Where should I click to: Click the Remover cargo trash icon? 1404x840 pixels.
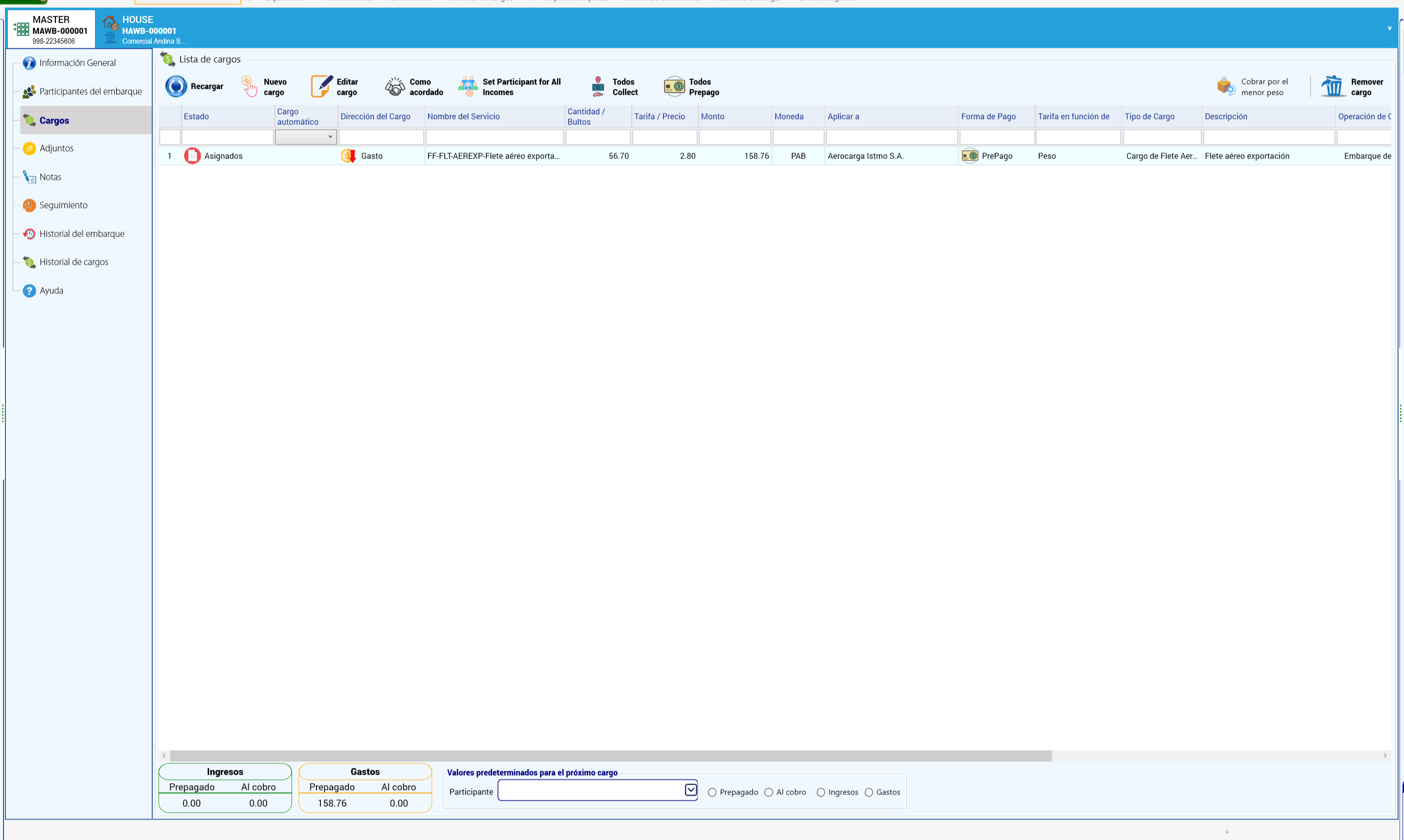click(x=1333, y=86)
